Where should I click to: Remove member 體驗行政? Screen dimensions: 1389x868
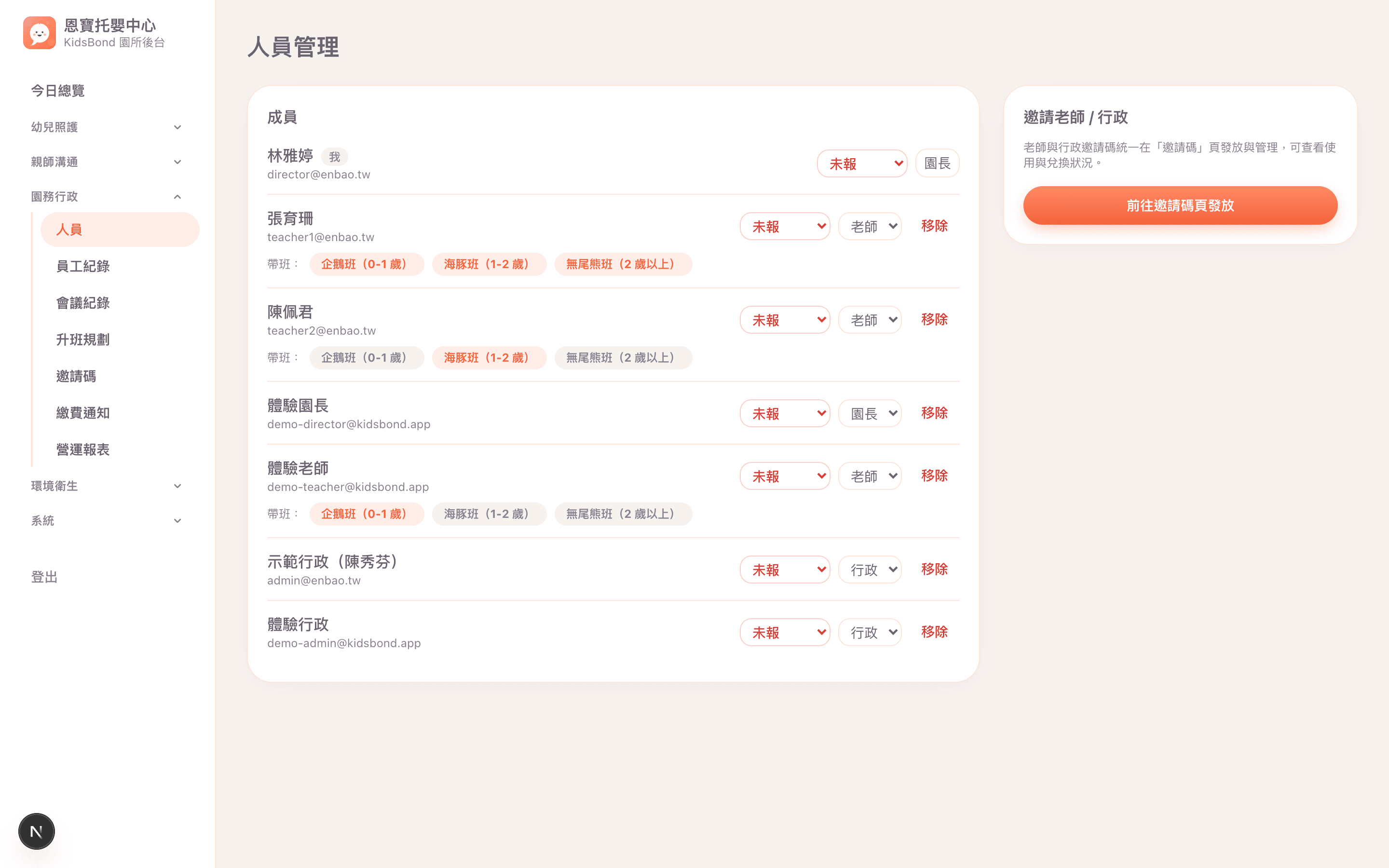point(934,632)
